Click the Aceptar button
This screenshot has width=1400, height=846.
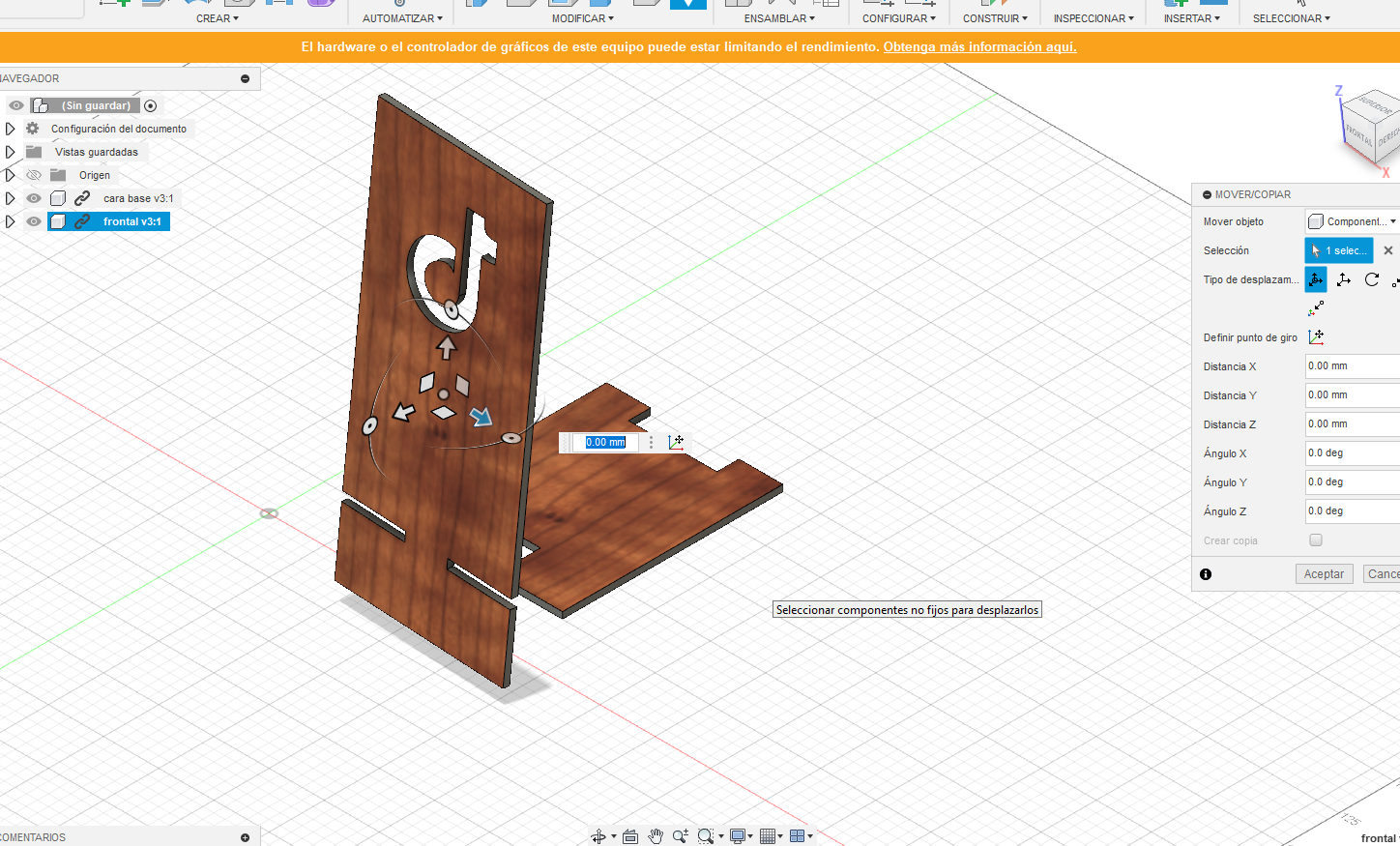pos(1324,574)
